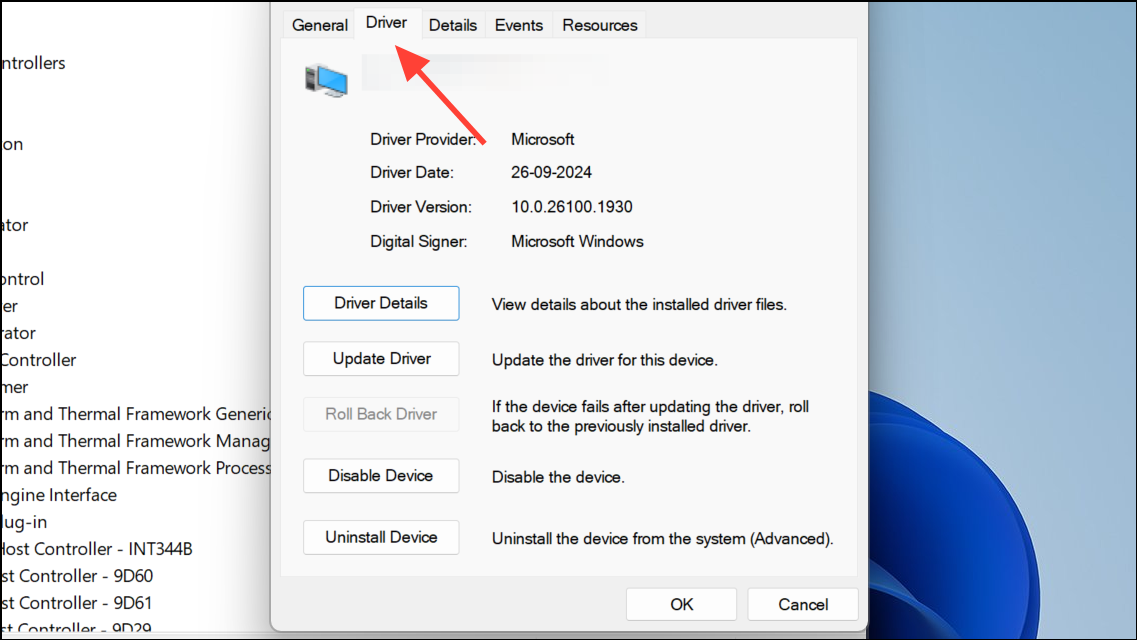This screenshot has height=640, width=1137.
Task: Click the Update Driver button
Action: point(381,359)
